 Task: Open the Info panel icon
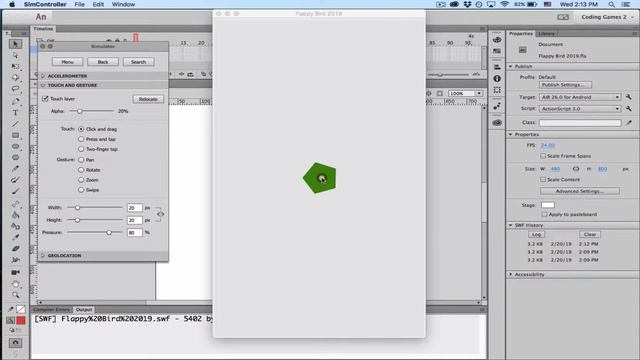(x=497, y=78)
